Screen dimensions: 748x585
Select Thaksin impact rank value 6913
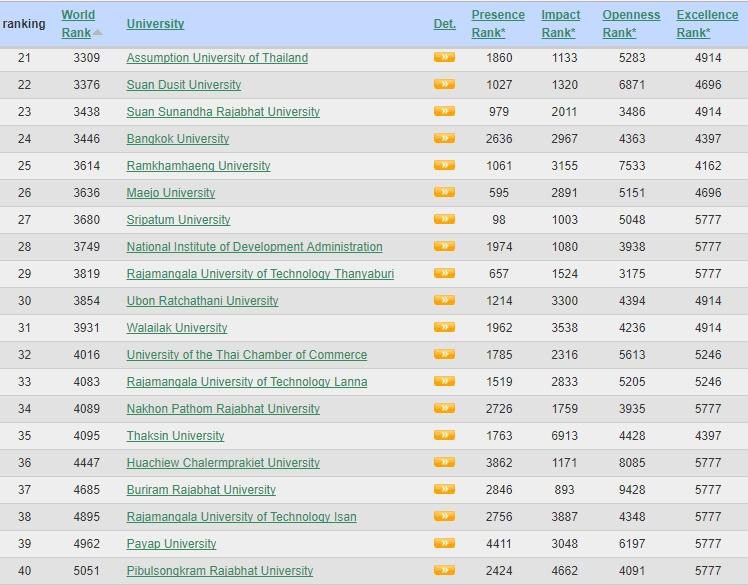[564, 436]
